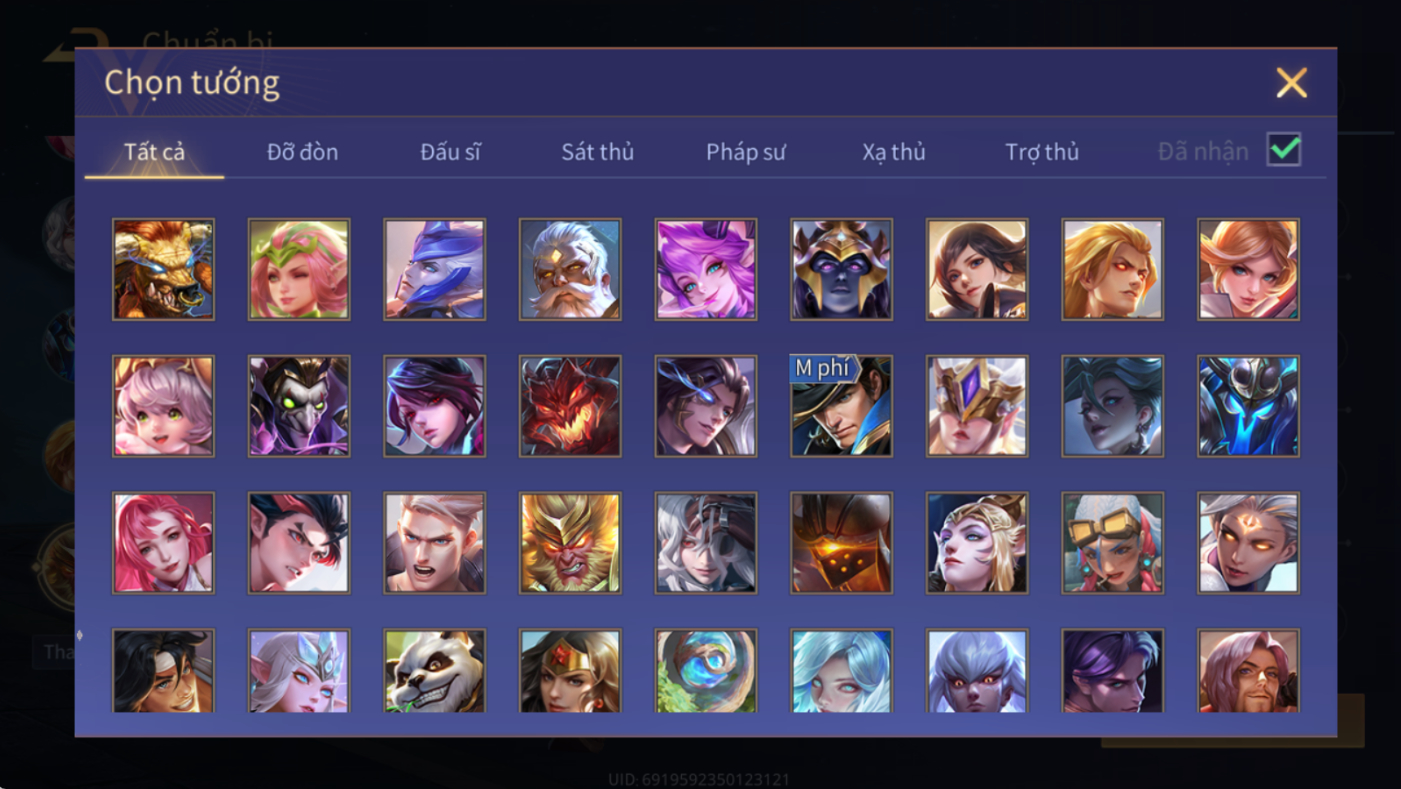Untick the Đã nhận checkbox
Viewport: 1401px width, 789px height.
(x=1284, y=150)
